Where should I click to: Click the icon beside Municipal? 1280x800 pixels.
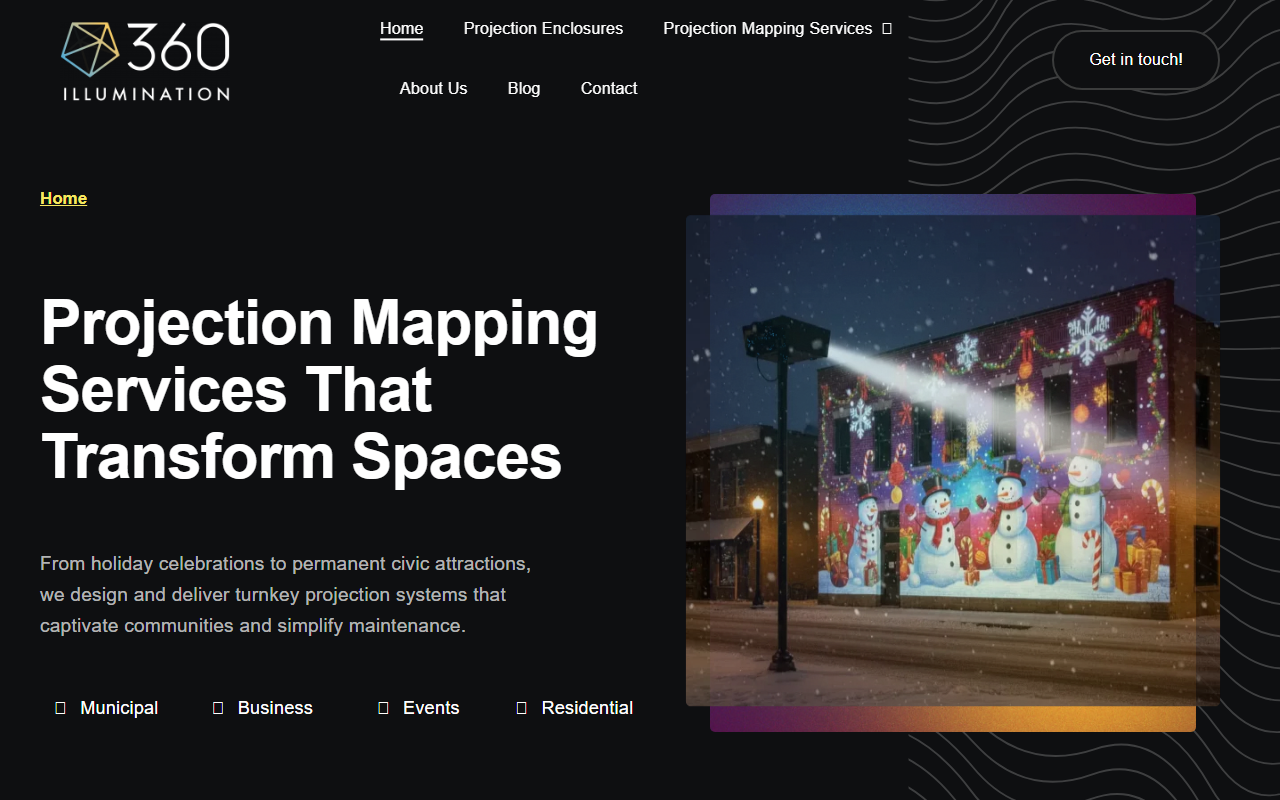click(x=60, y=708)
